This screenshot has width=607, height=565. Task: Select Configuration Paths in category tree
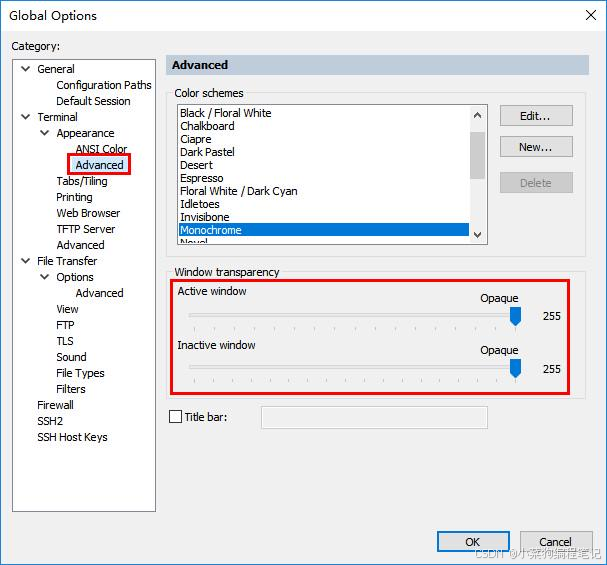point(104,85)
